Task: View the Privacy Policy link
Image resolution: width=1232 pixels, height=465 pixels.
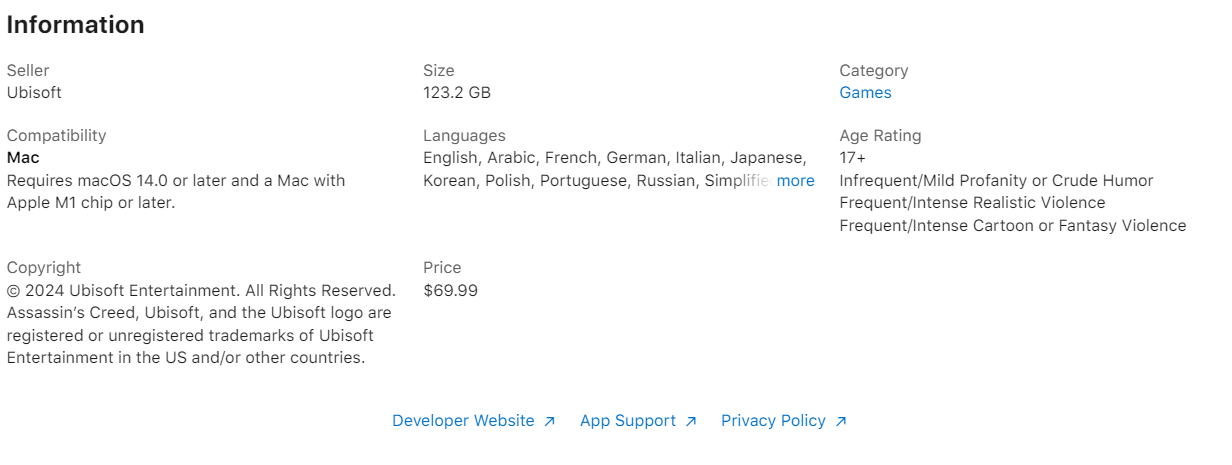Action: click(x=773, y=421)
